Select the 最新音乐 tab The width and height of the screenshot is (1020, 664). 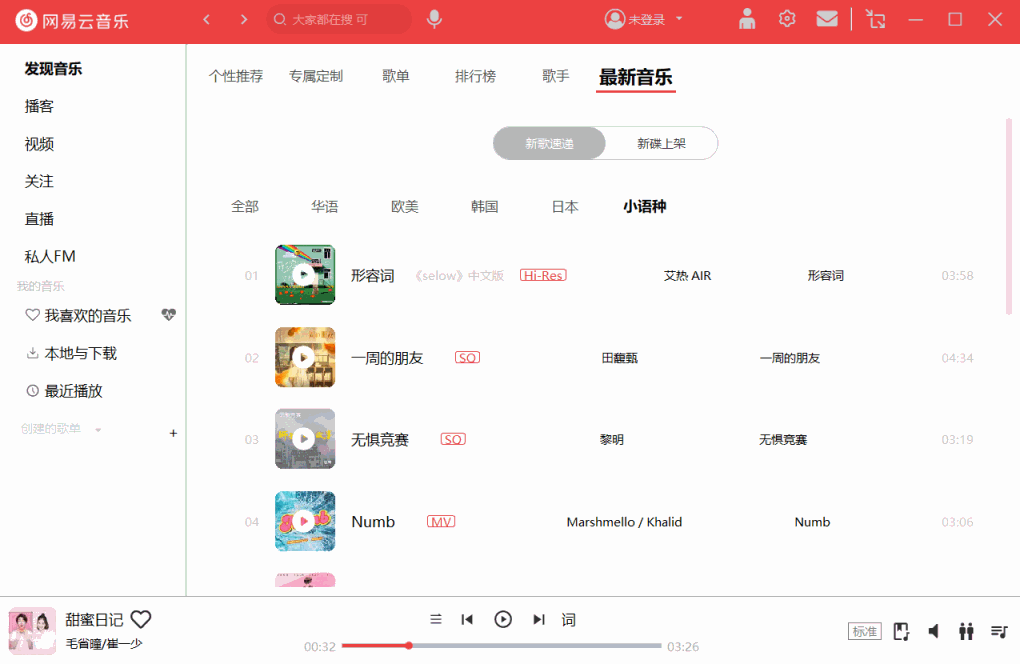(636, 78)
